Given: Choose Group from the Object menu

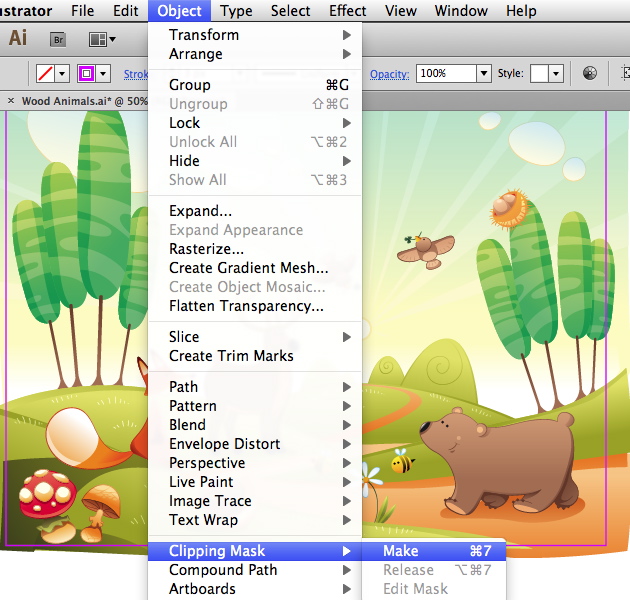Looking at the screenshot, I should [x=255, y=85].
